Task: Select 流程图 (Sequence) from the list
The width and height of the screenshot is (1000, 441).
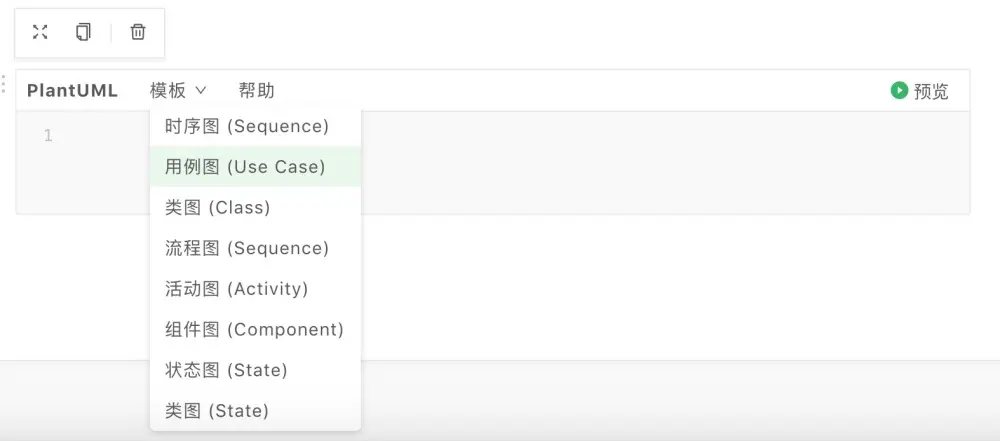Action: [x=247, y=248]
